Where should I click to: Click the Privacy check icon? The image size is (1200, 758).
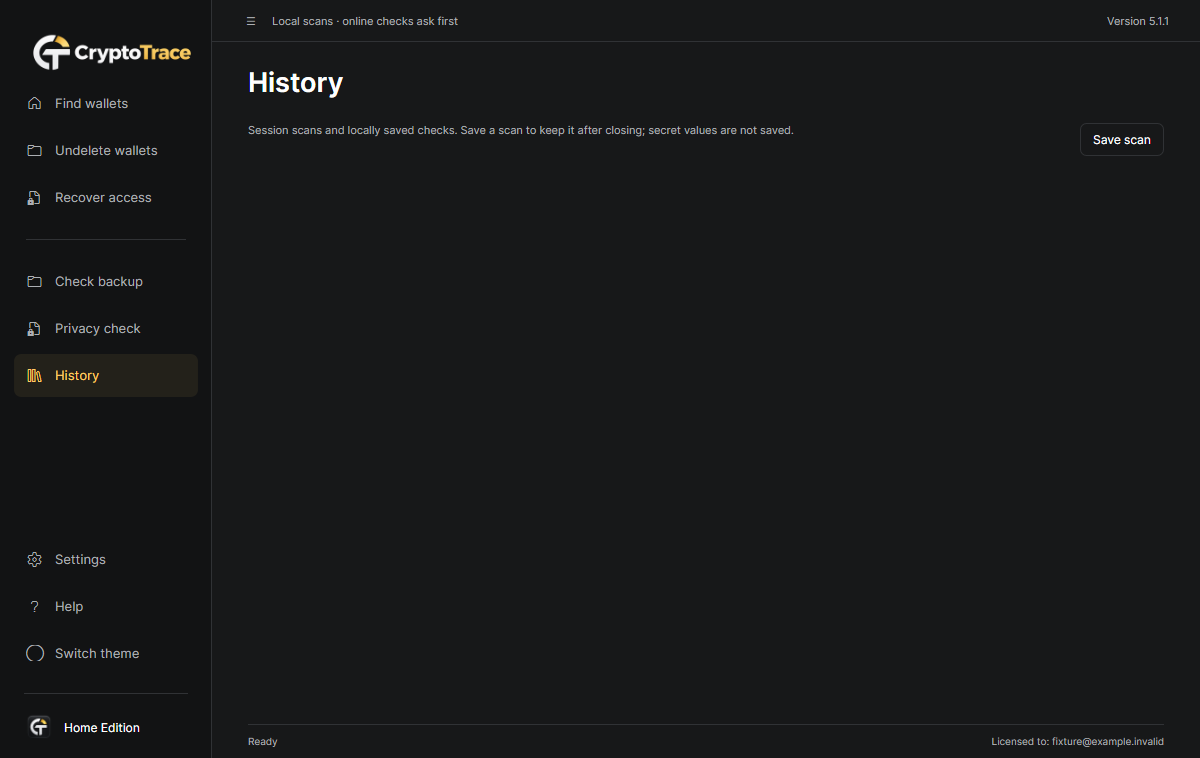34,328
